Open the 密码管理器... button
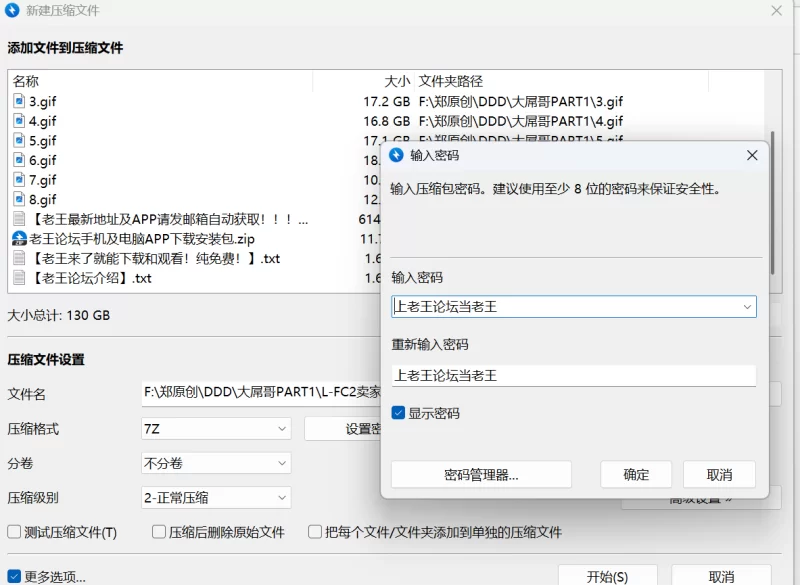Image resolution: width=800 pixels, height=585 pixels. 481,474
